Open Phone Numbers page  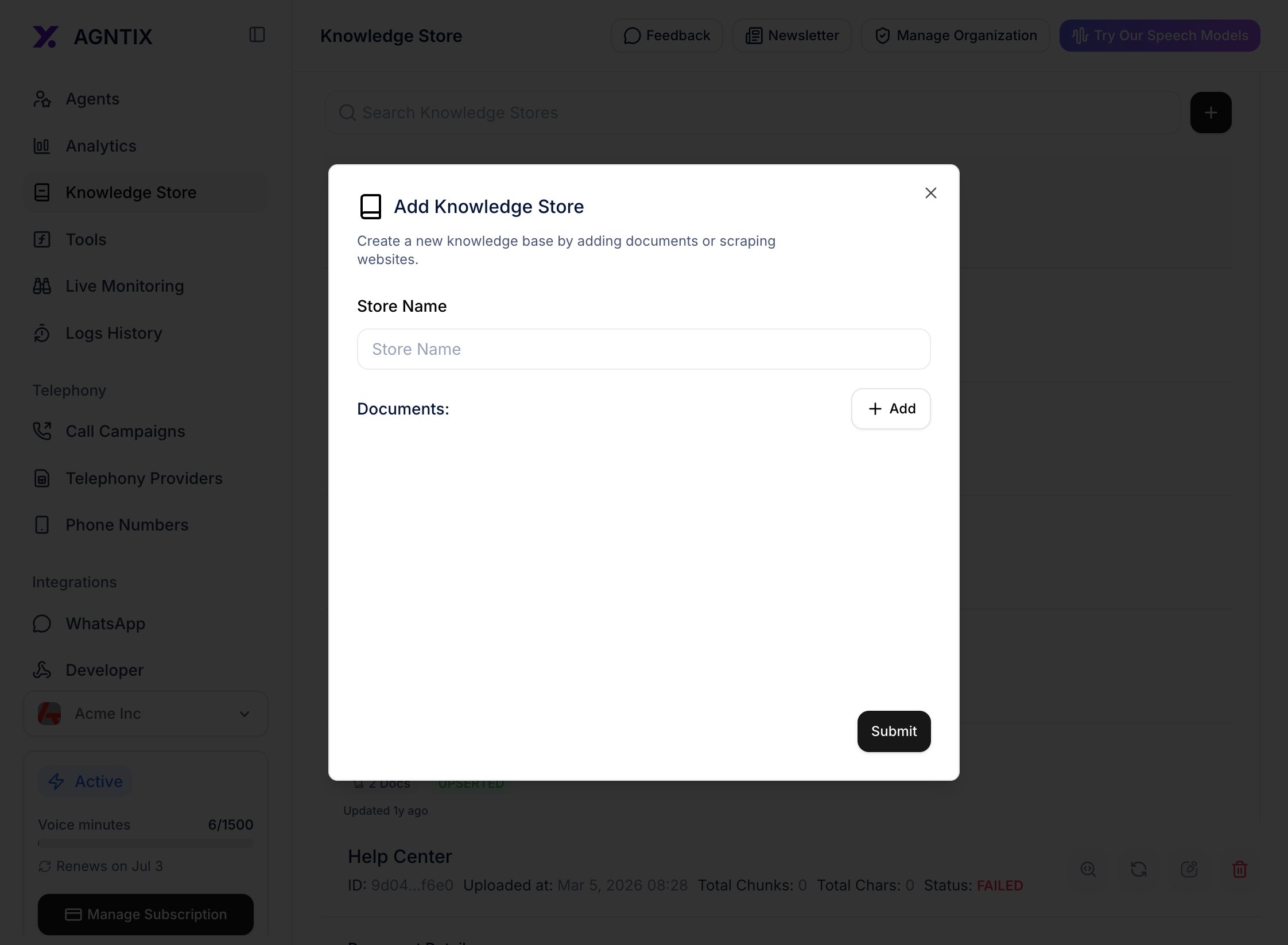[145, 525]
